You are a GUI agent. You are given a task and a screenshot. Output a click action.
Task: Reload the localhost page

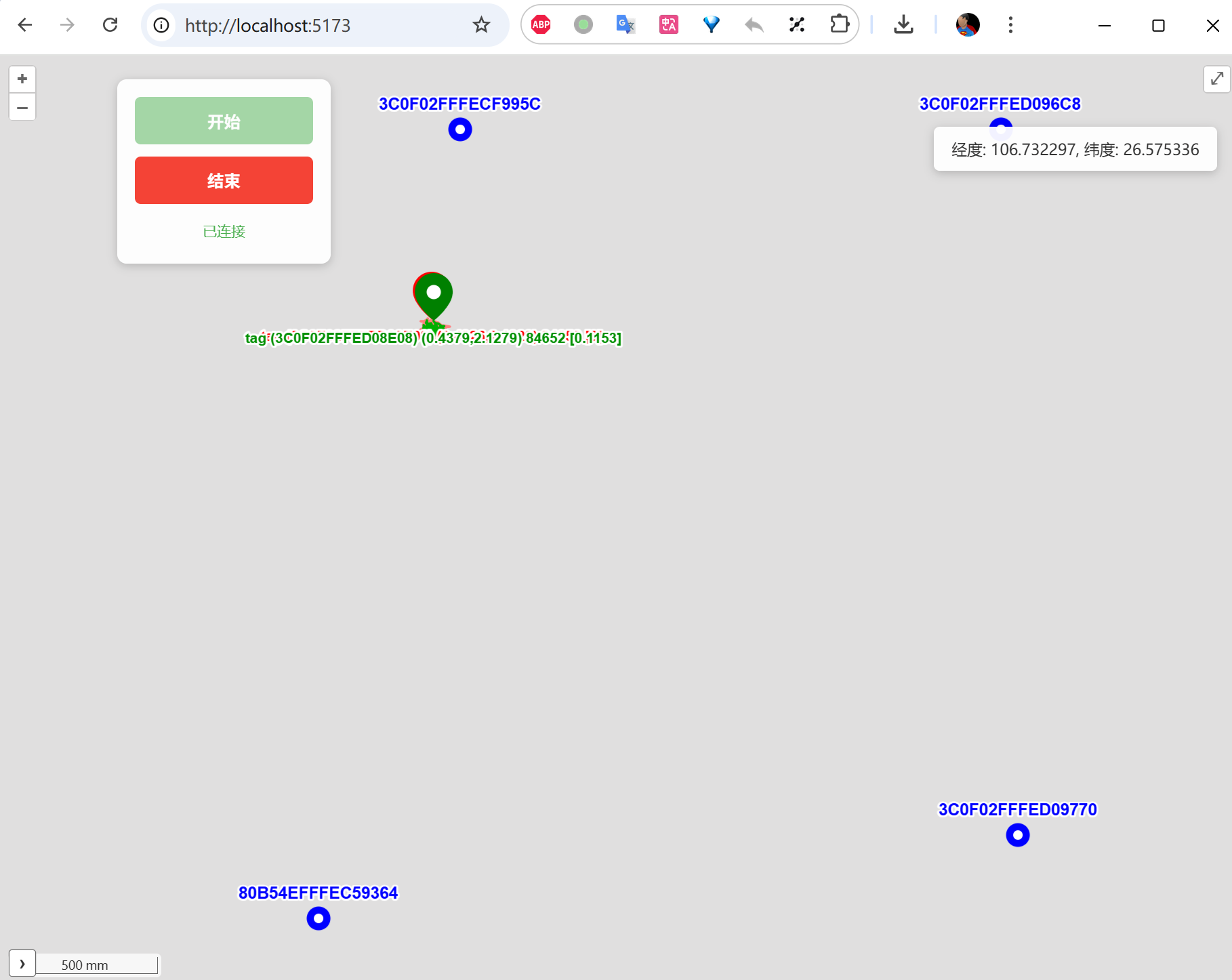click(110, 25)
